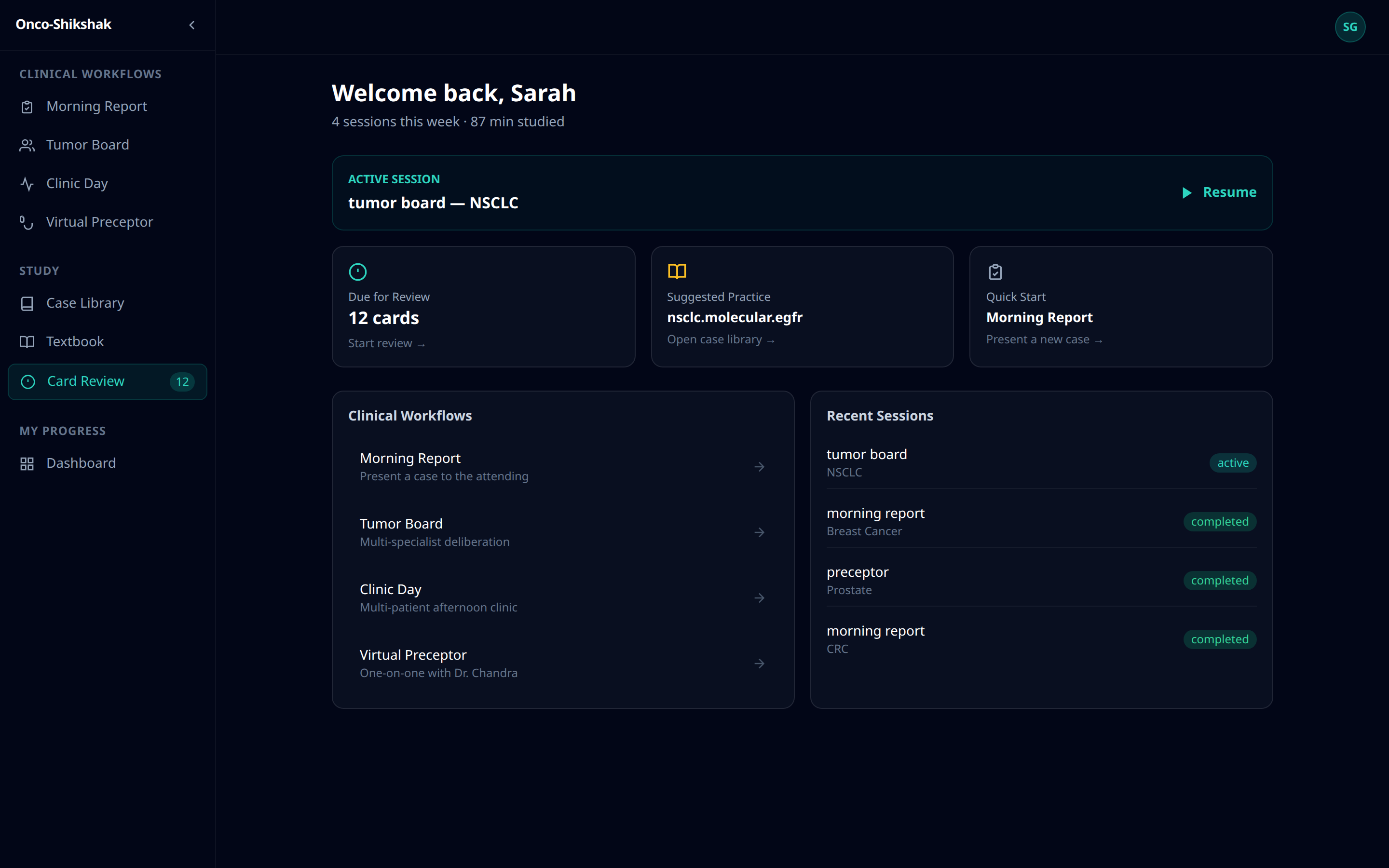This screenshot has width=1389, height=868.
Task: Click the completed badge on Breast Cancer morning report
Action: [x=1220, y=521]
